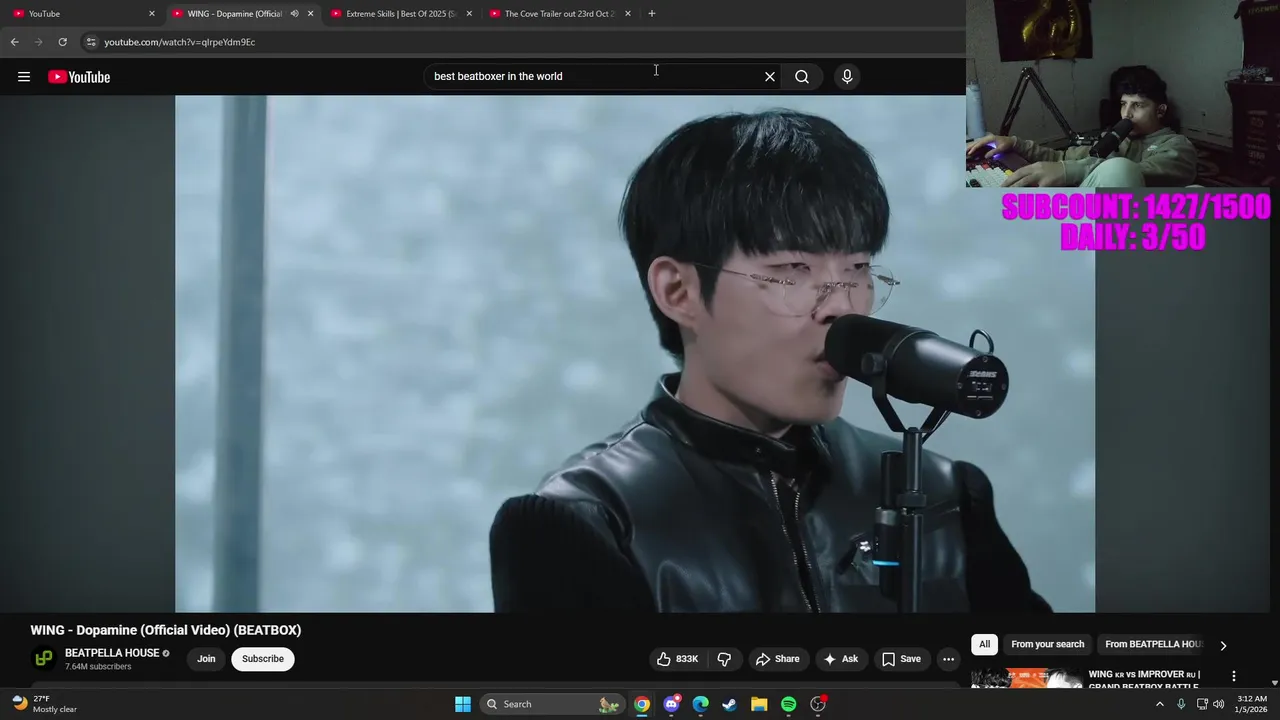The width and height of the screenshot is (1280, 720).
Task: Dislike the video with thumbs down
Action: (x=724, y=659)
